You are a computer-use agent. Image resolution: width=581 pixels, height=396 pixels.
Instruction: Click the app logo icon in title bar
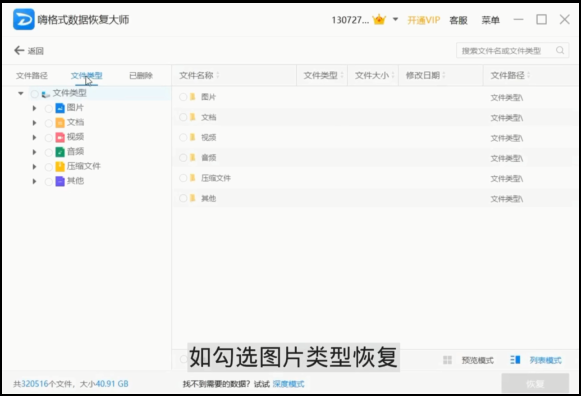(x=24, y=19)
